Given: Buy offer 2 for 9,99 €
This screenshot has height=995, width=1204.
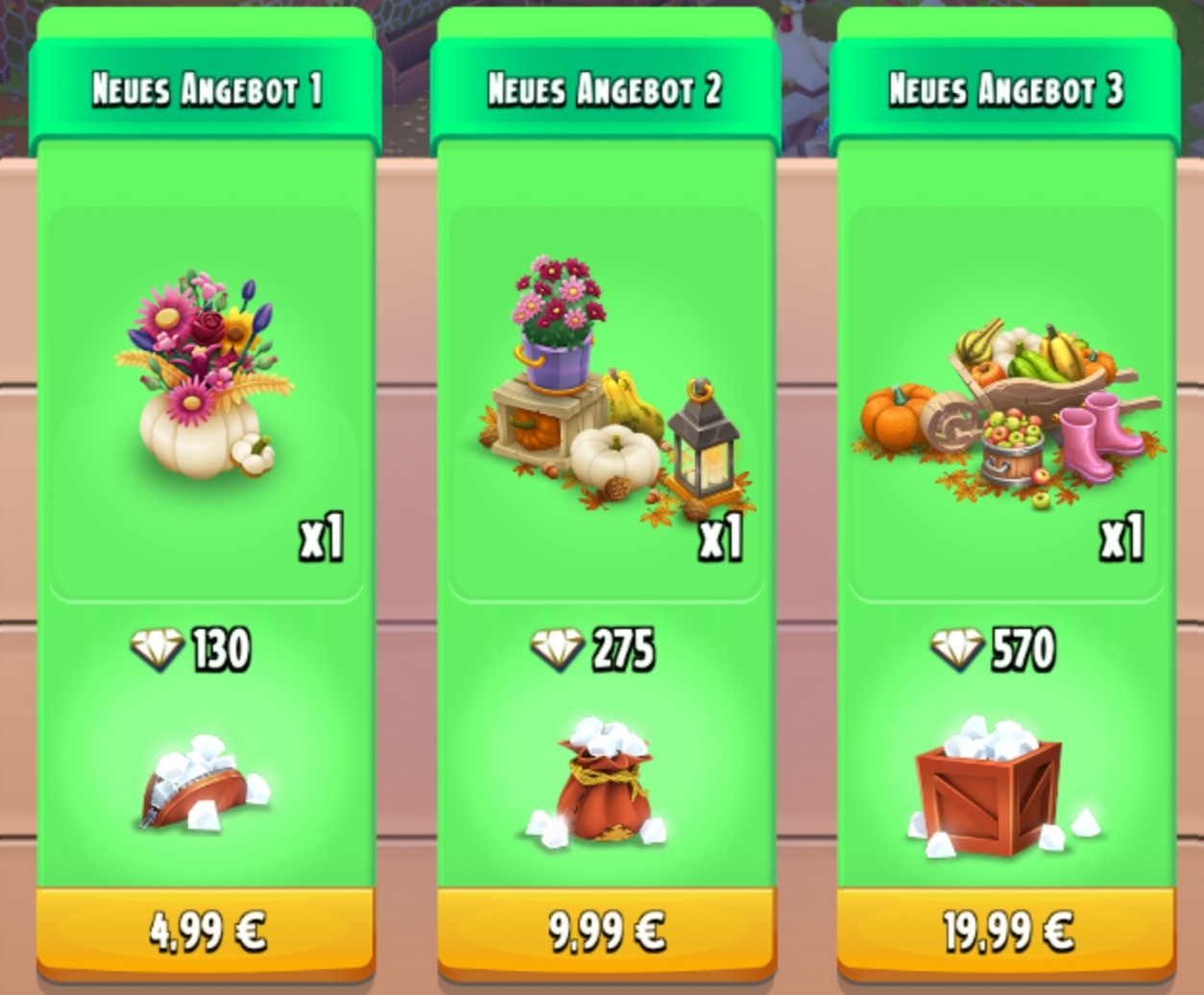Looking at the screenshot, I should pos(607,933).
